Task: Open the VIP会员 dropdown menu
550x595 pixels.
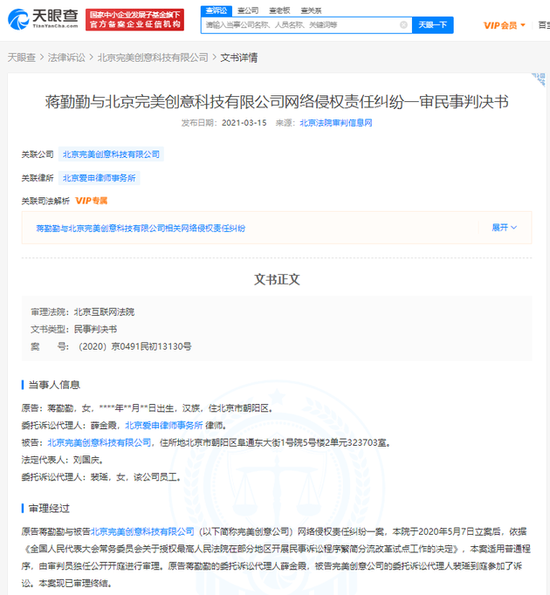Action: 504,25
